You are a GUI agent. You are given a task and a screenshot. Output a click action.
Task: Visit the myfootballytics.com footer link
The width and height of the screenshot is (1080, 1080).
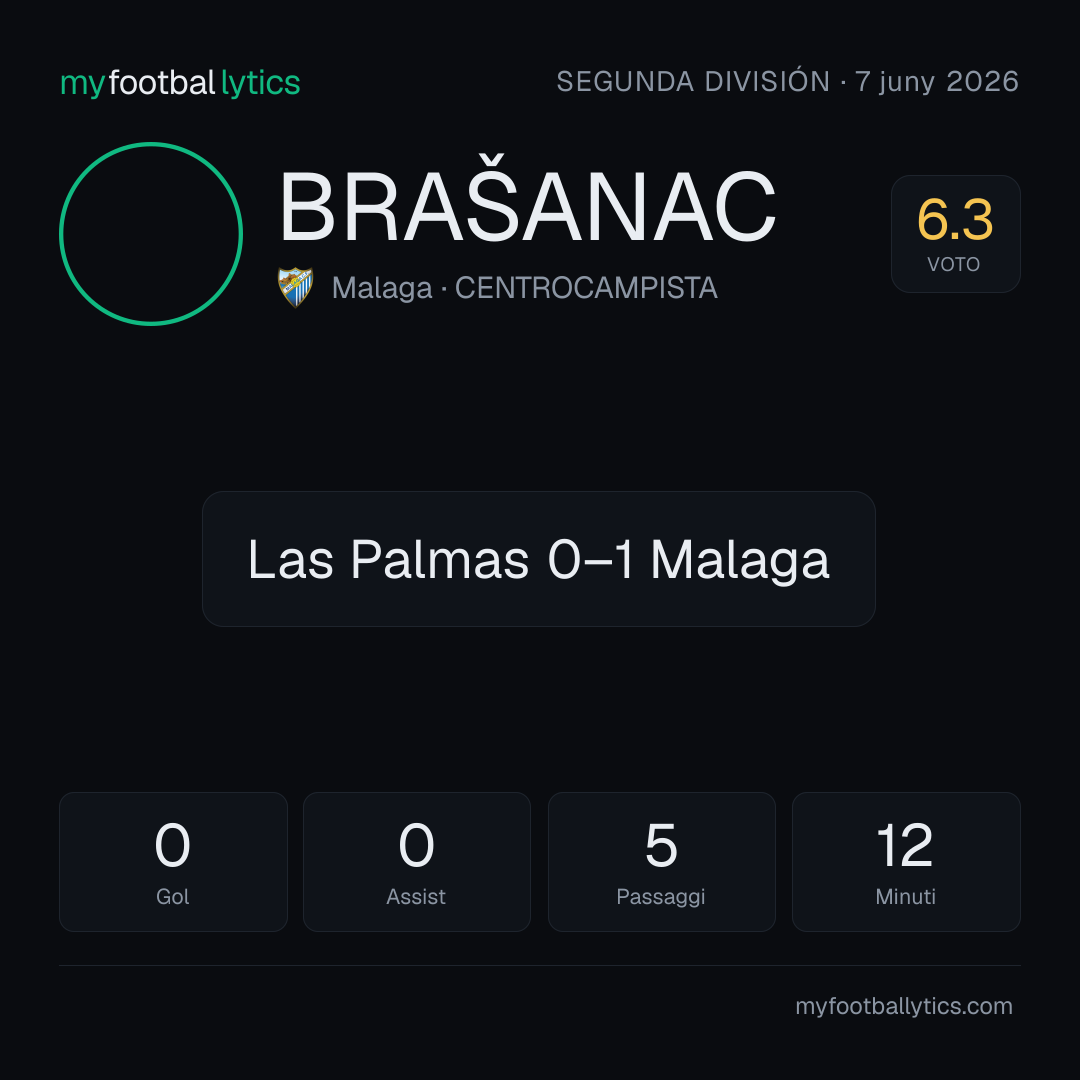click(904, 1006)
